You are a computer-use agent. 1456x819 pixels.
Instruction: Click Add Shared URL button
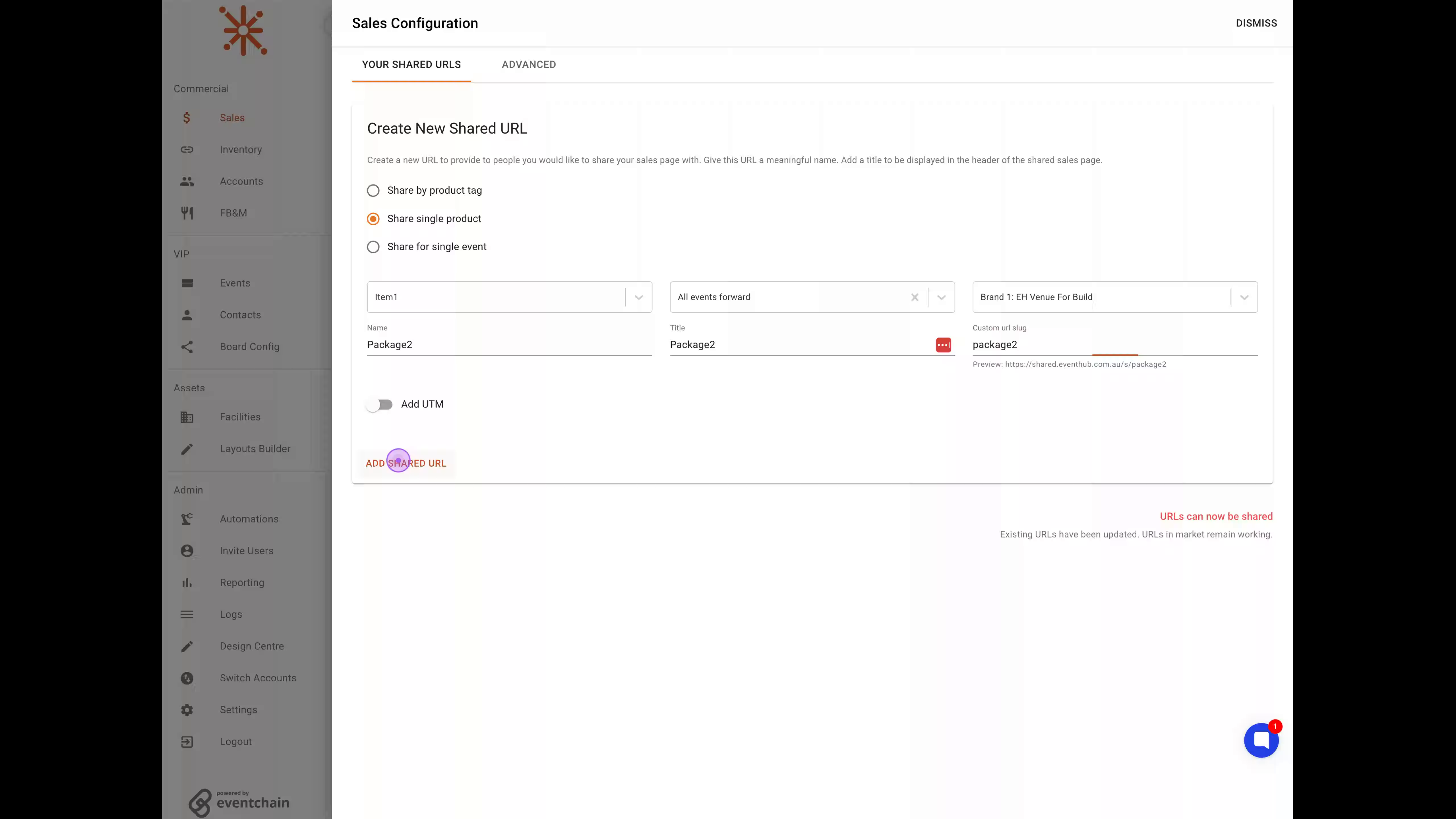406,463
